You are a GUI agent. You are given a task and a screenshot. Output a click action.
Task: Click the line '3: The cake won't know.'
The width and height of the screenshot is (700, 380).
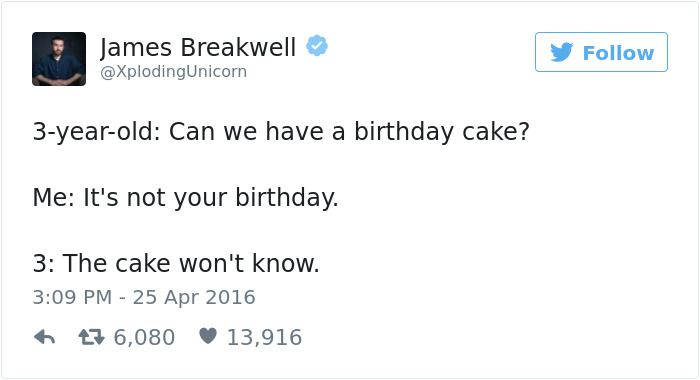[x=176, y=263]
